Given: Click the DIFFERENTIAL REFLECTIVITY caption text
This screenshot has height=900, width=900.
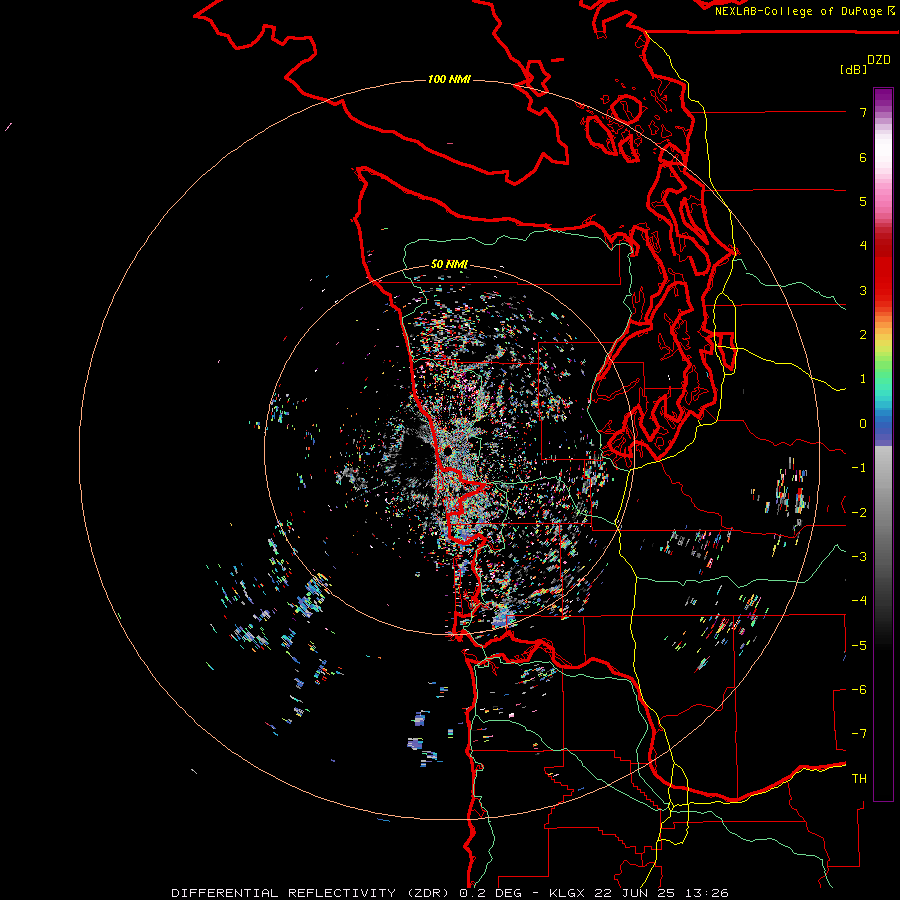Looking at the screenshot, I should pos(284,893).
